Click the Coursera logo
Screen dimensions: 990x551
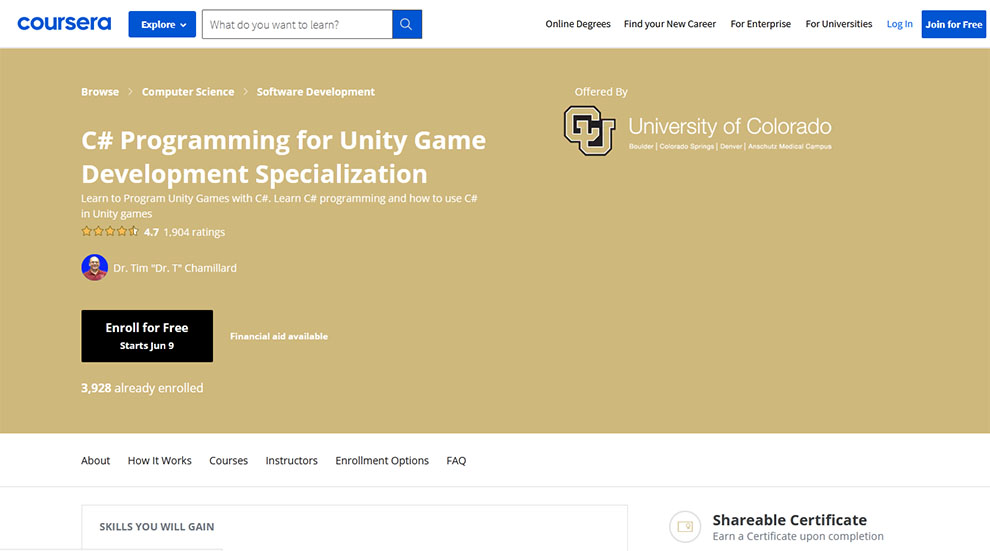(64, 24)
